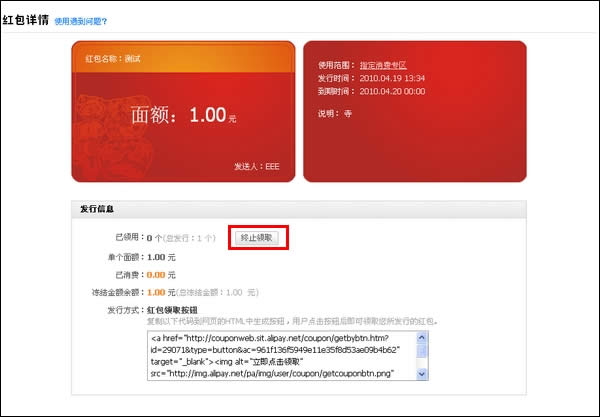Click the 冻结金额余额 1.00 元 value
The image size is (600, 417).
tap(161, 293)
